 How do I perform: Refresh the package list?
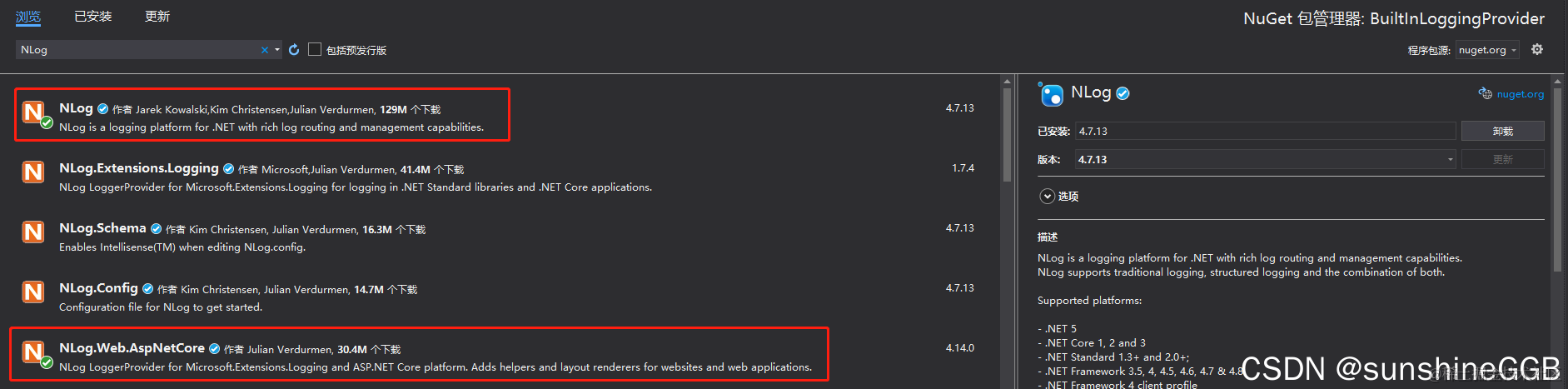pyautogui.click(x=294, y=50)
